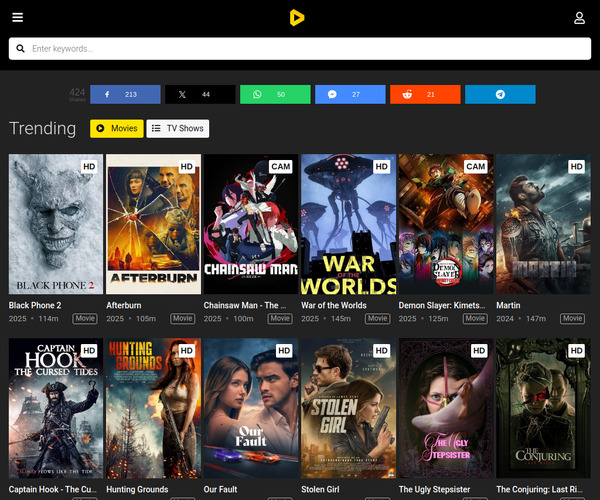Open the user account icon

[x=579, y=18]
